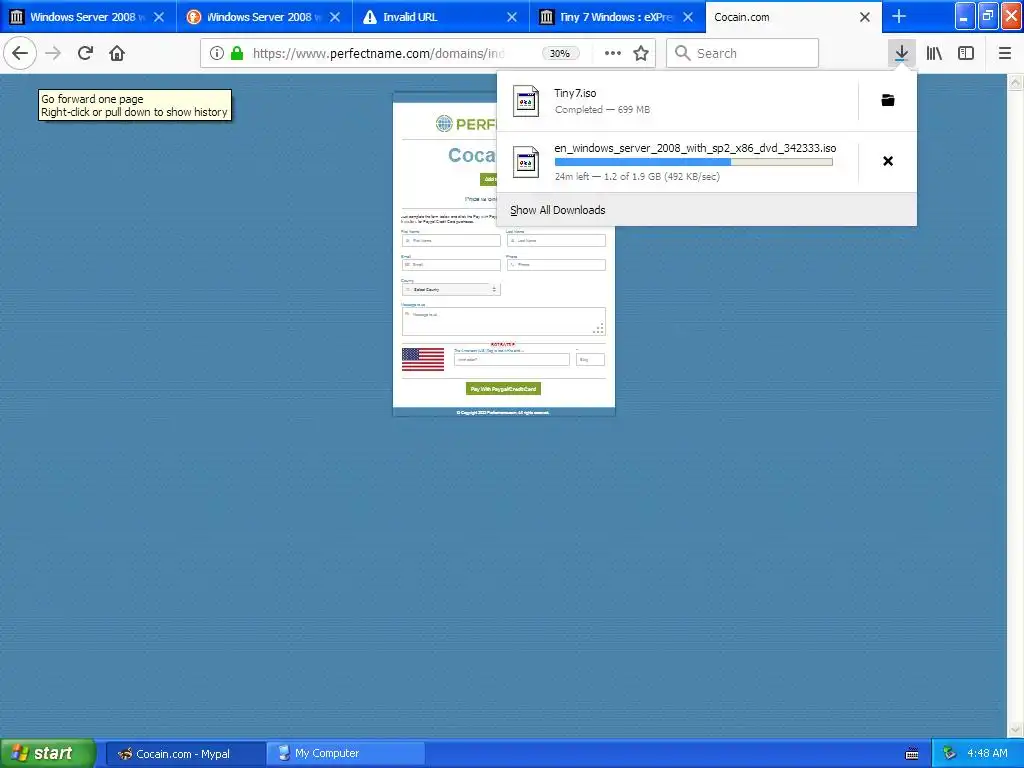
Task: Reload the current page
Action: point(85,53)
